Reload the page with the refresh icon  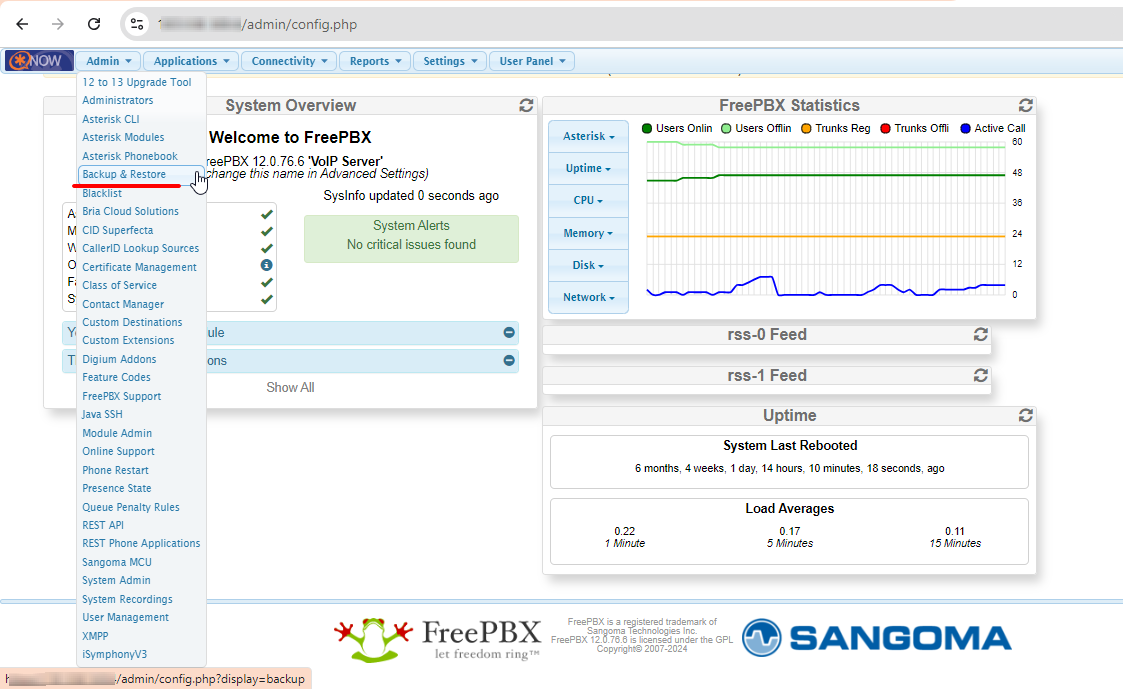coord(94,24)
